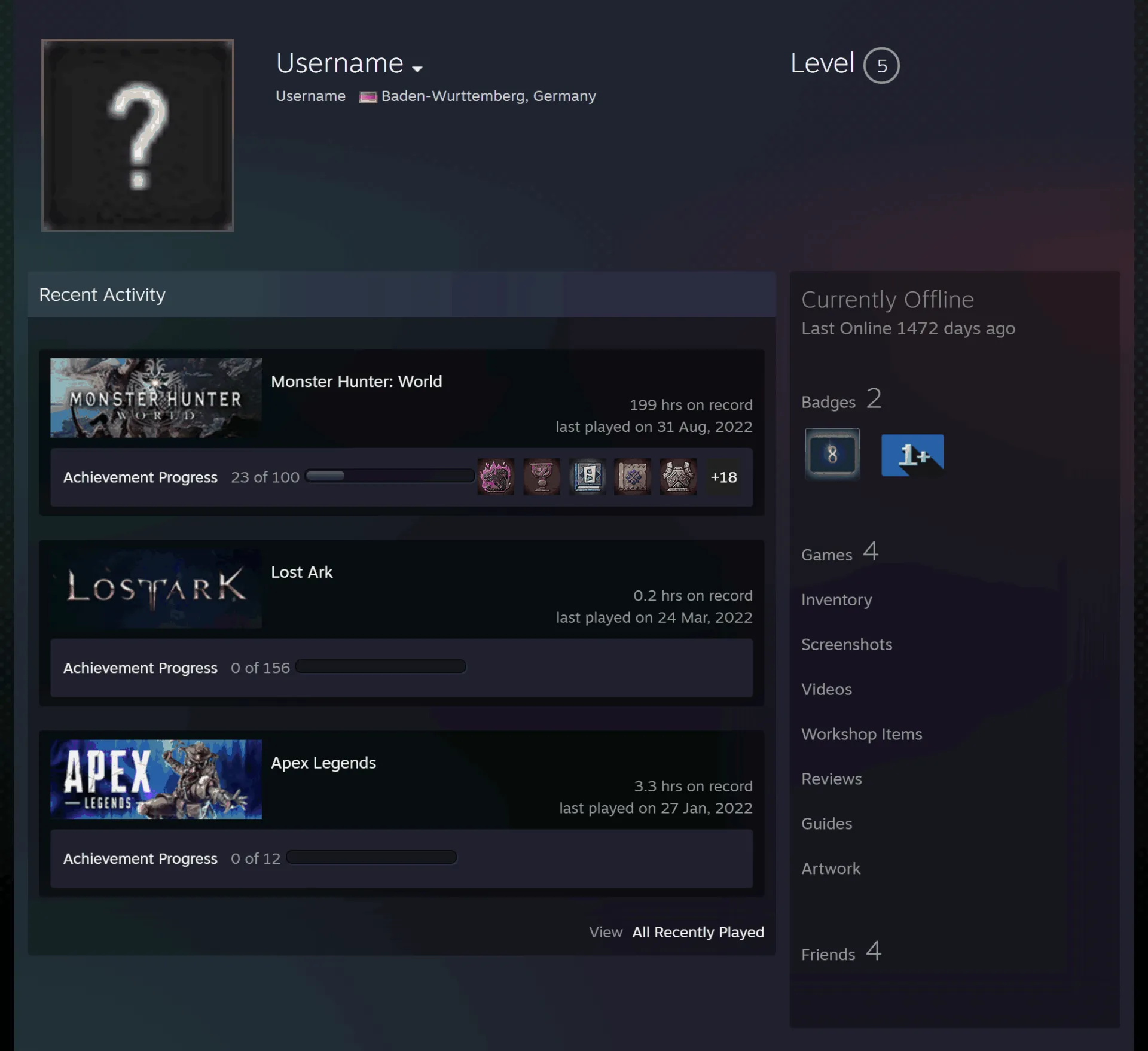Open Workshop Items in sidebar
1148x1051 pixels.
[862, 735]
